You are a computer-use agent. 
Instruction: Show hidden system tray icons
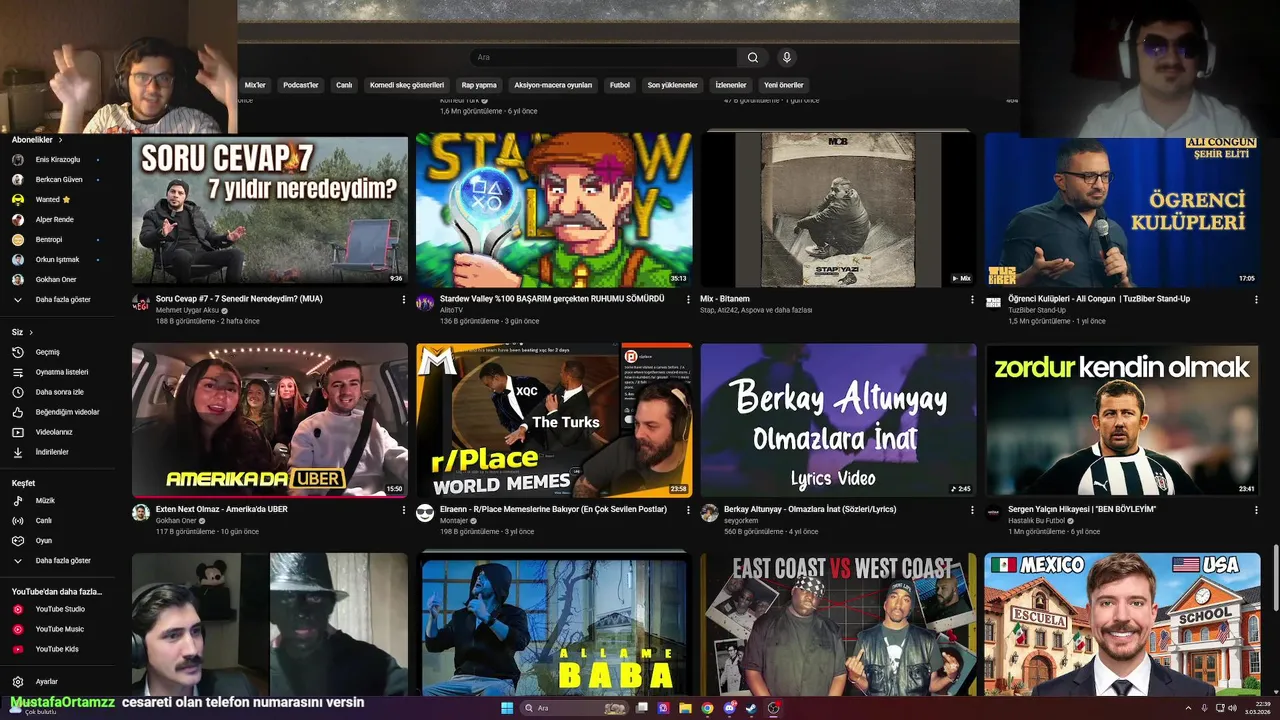[x=1187, y=708]
